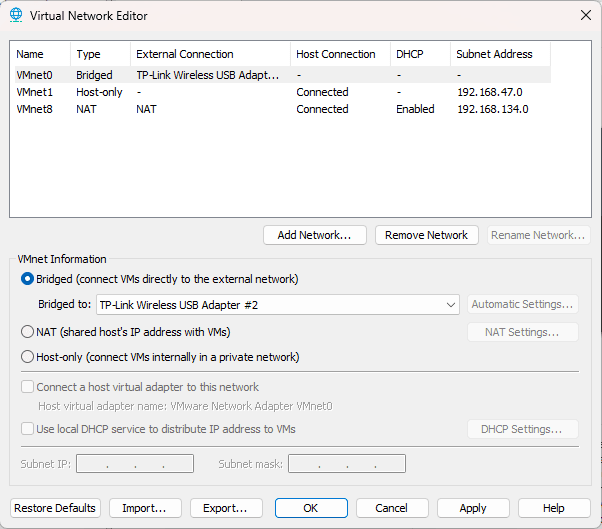The image size is (602, 529).
Task: Close the Virtual Network Editor window
Action: [585, 15]
